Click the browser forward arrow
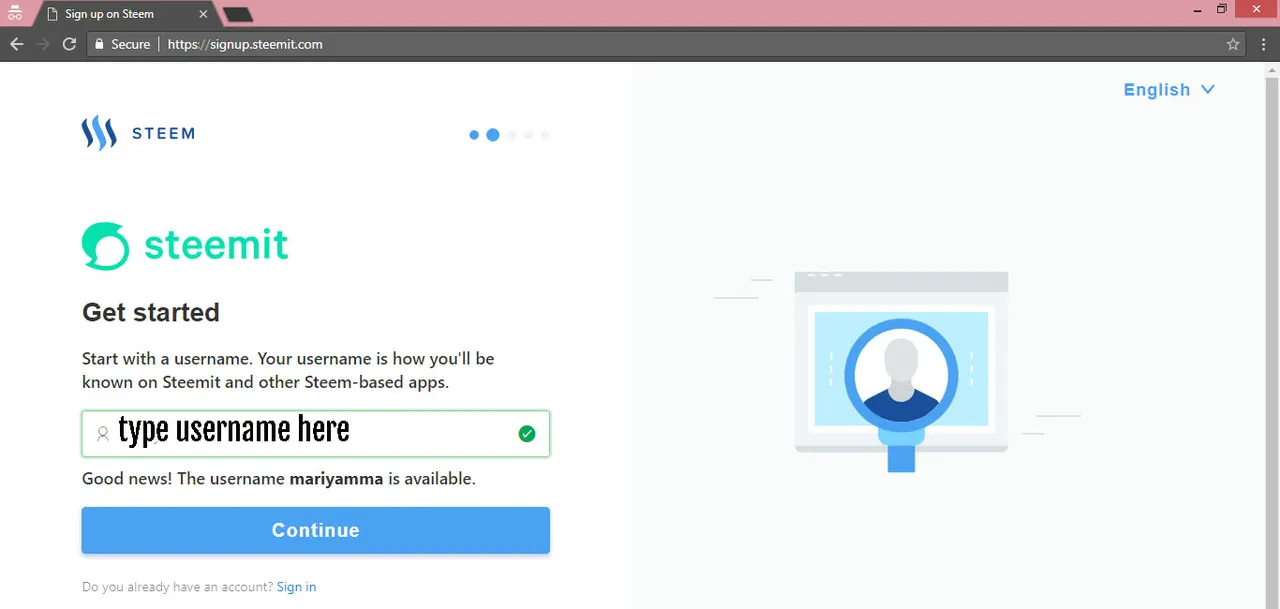 [x=43, y=44]
